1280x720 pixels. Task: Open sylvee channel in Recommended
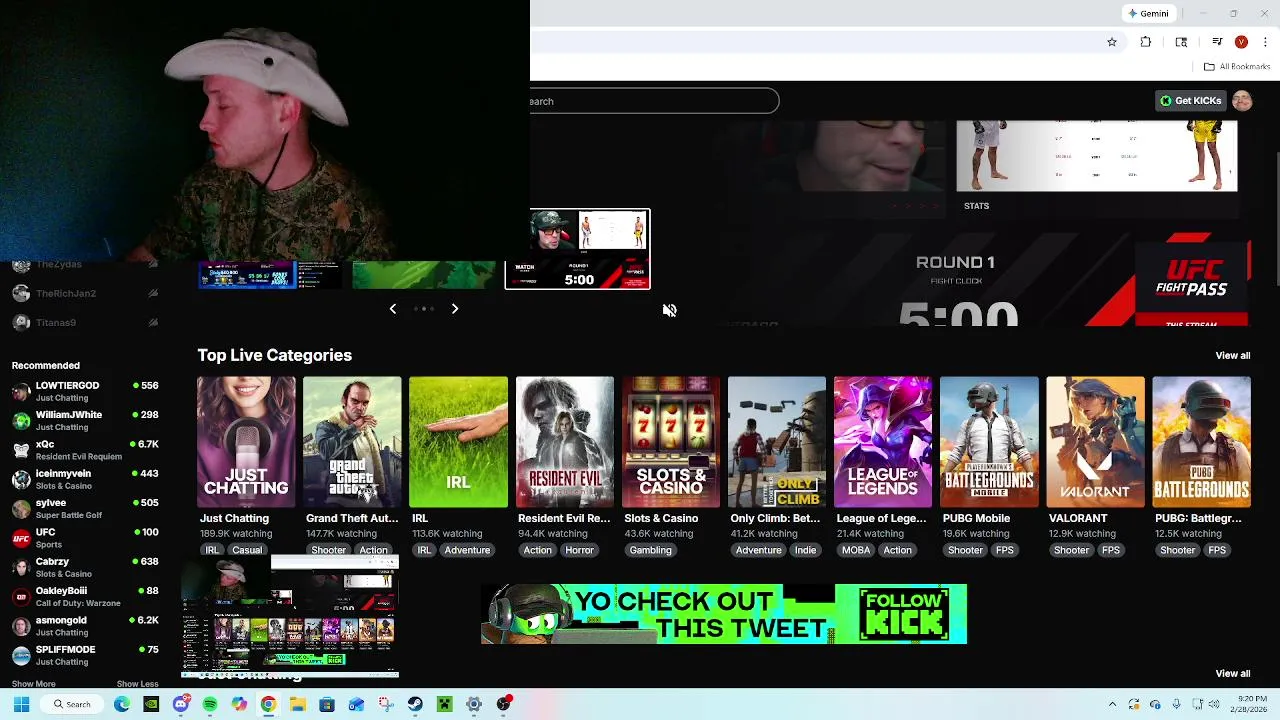85,509
